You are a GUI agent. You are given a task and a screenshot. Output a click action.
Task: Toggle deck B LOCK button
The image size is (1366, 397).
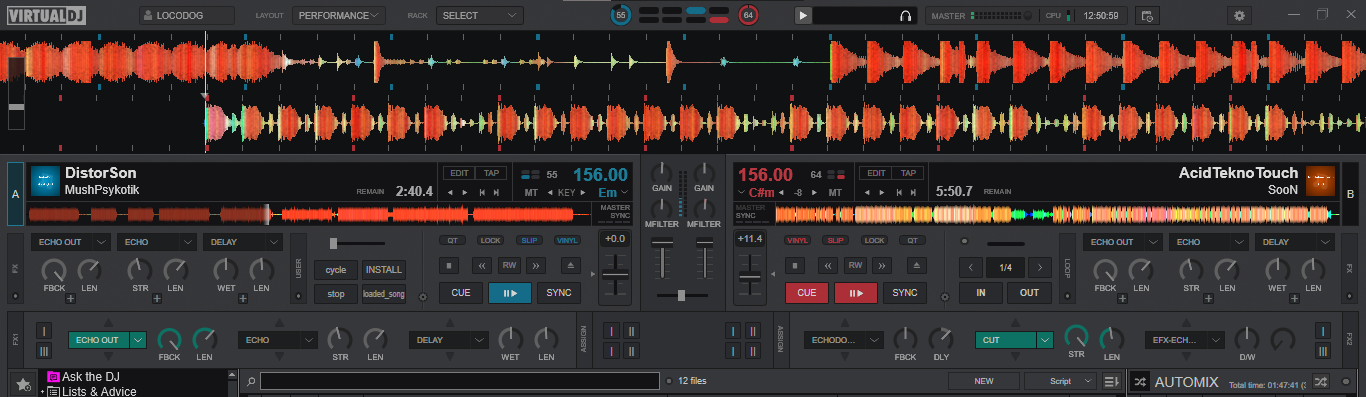(874, 240)
